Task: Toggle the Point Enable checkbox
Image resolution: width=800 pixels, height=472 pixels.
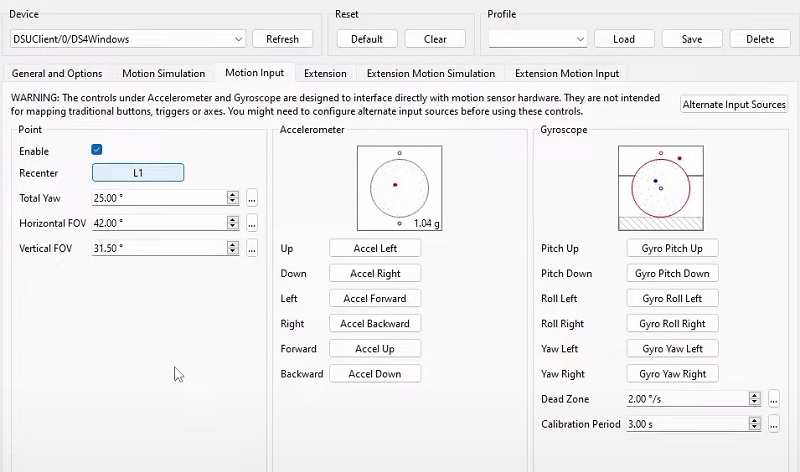Action: click(97, 150)
